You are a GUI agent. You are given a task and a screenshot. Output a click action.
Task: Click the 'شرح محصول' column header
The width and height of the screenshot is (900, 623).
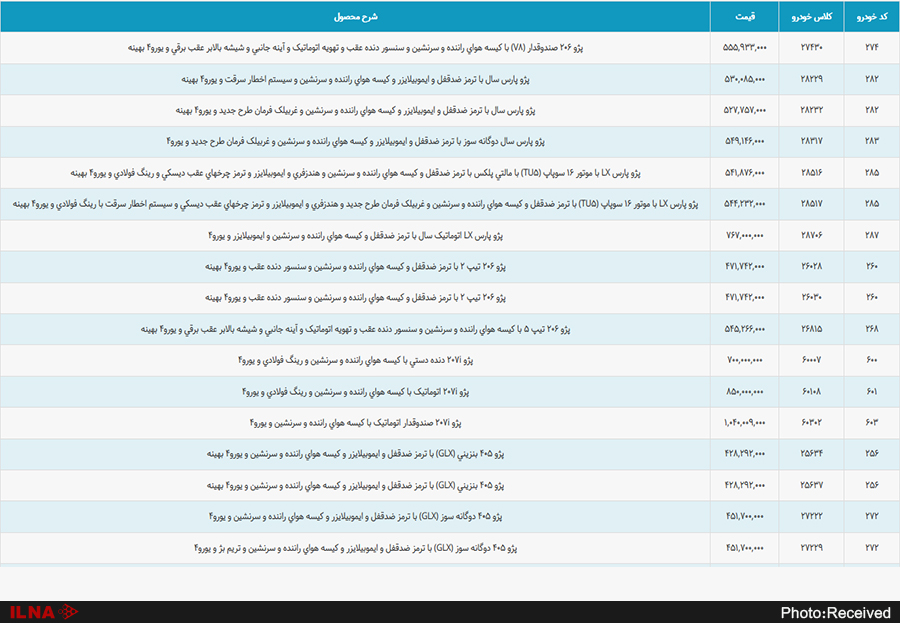click(x=356, y=17)
